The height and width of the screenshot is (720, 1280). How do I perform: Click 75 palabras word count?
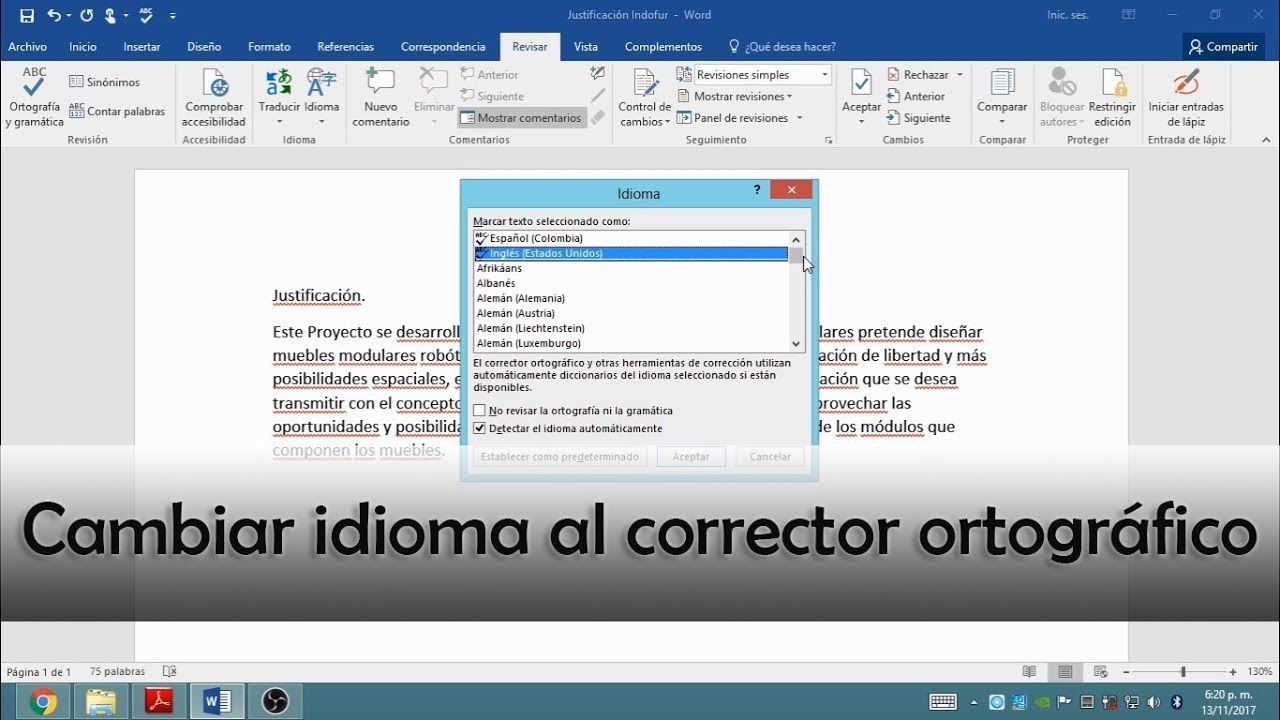coord(117,672)
